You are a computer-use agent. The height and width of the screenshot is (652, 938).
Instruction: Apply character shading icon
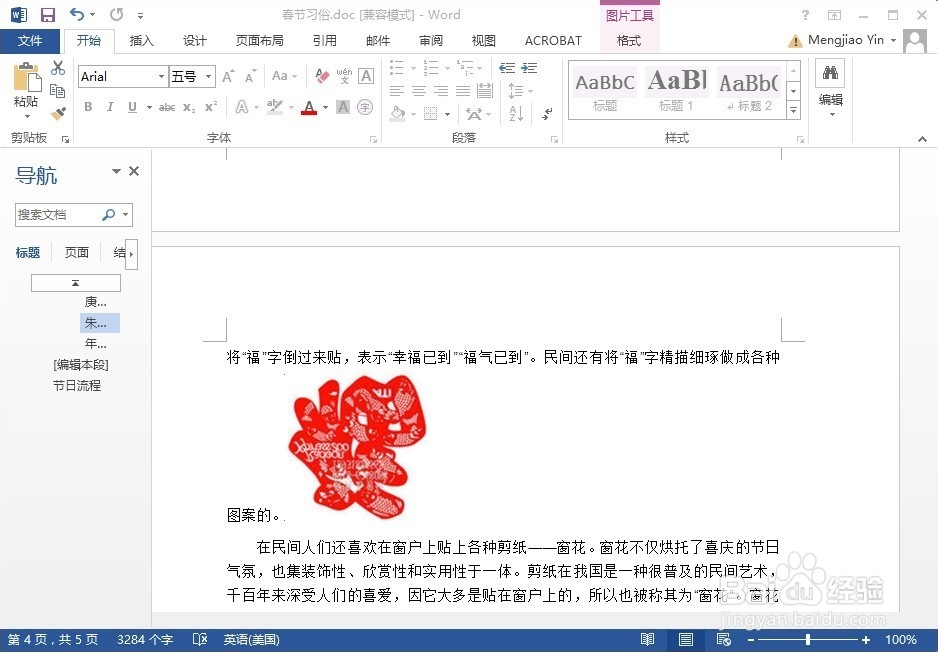click(x=343, y=107)
